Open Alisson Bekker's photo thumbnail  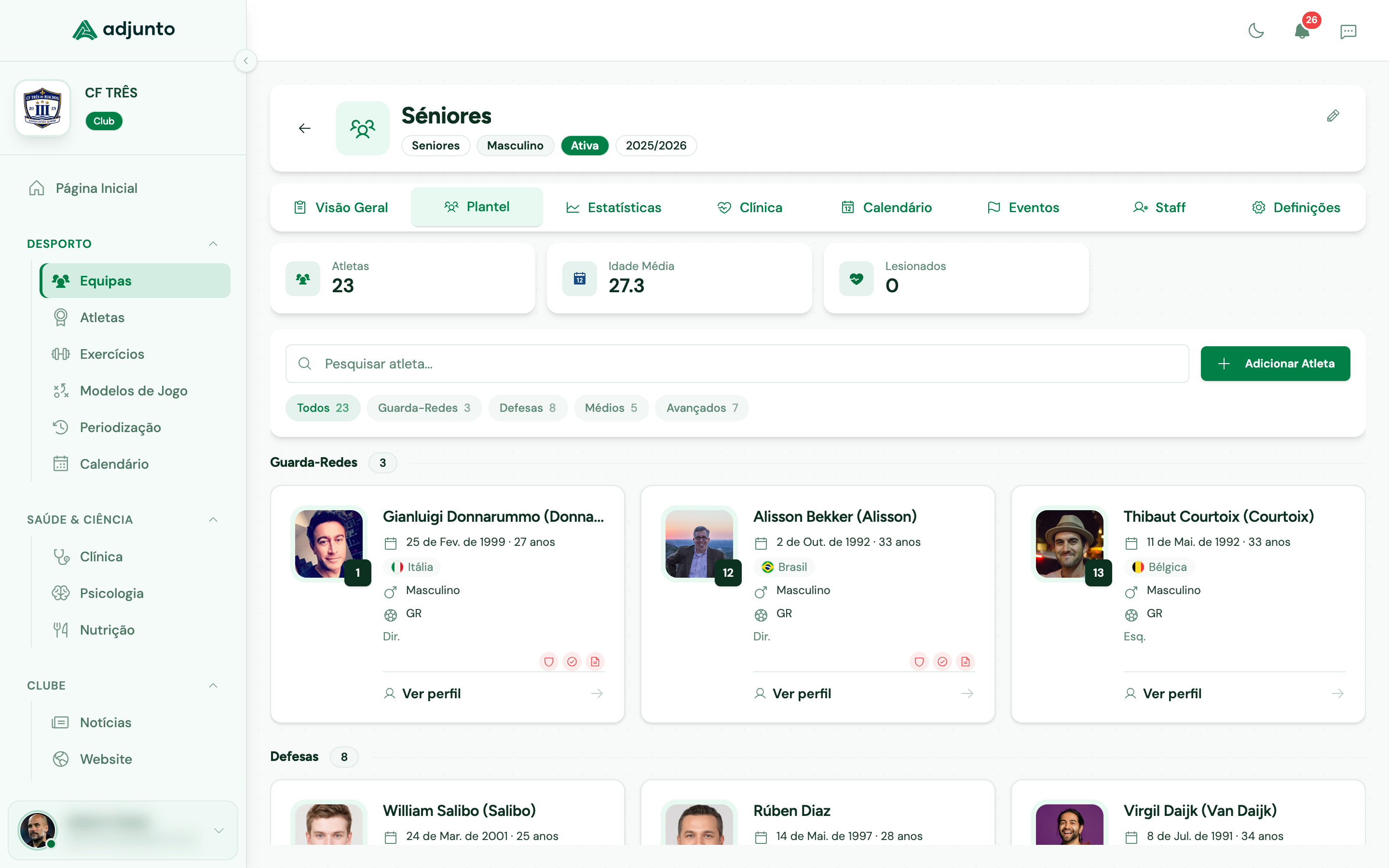tap(698, 543)
